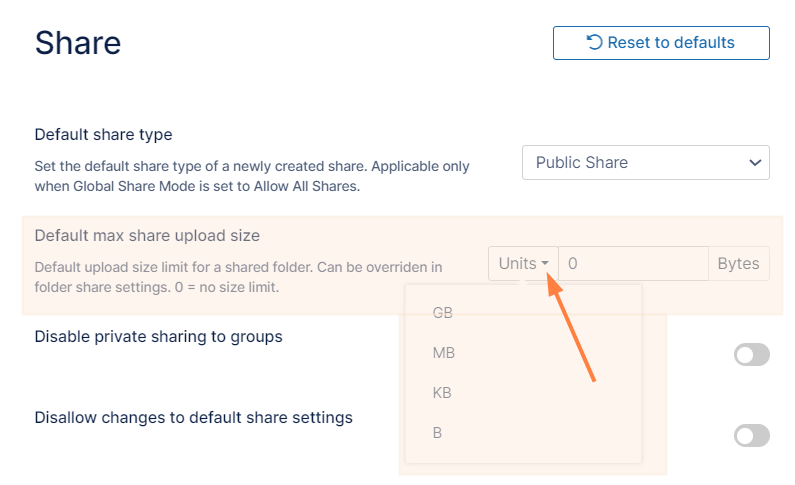The width and height of the screenshot is (795, 485).
Task: Click the circular reset arrow icon
Action: point(594,42)
